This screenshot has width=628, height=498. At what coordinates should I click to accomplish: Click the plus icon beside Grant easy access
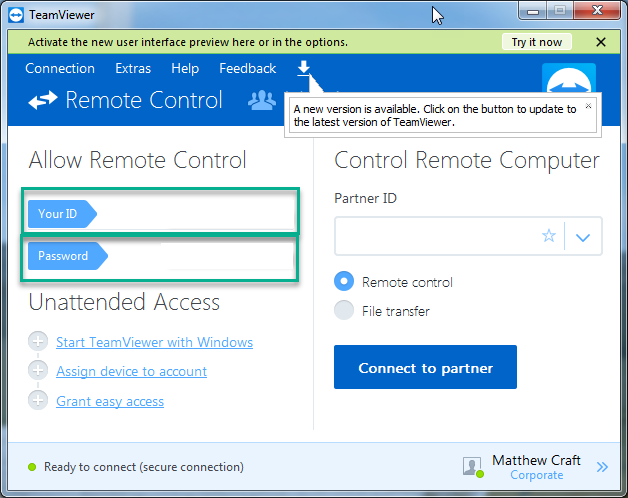(38, 400)
